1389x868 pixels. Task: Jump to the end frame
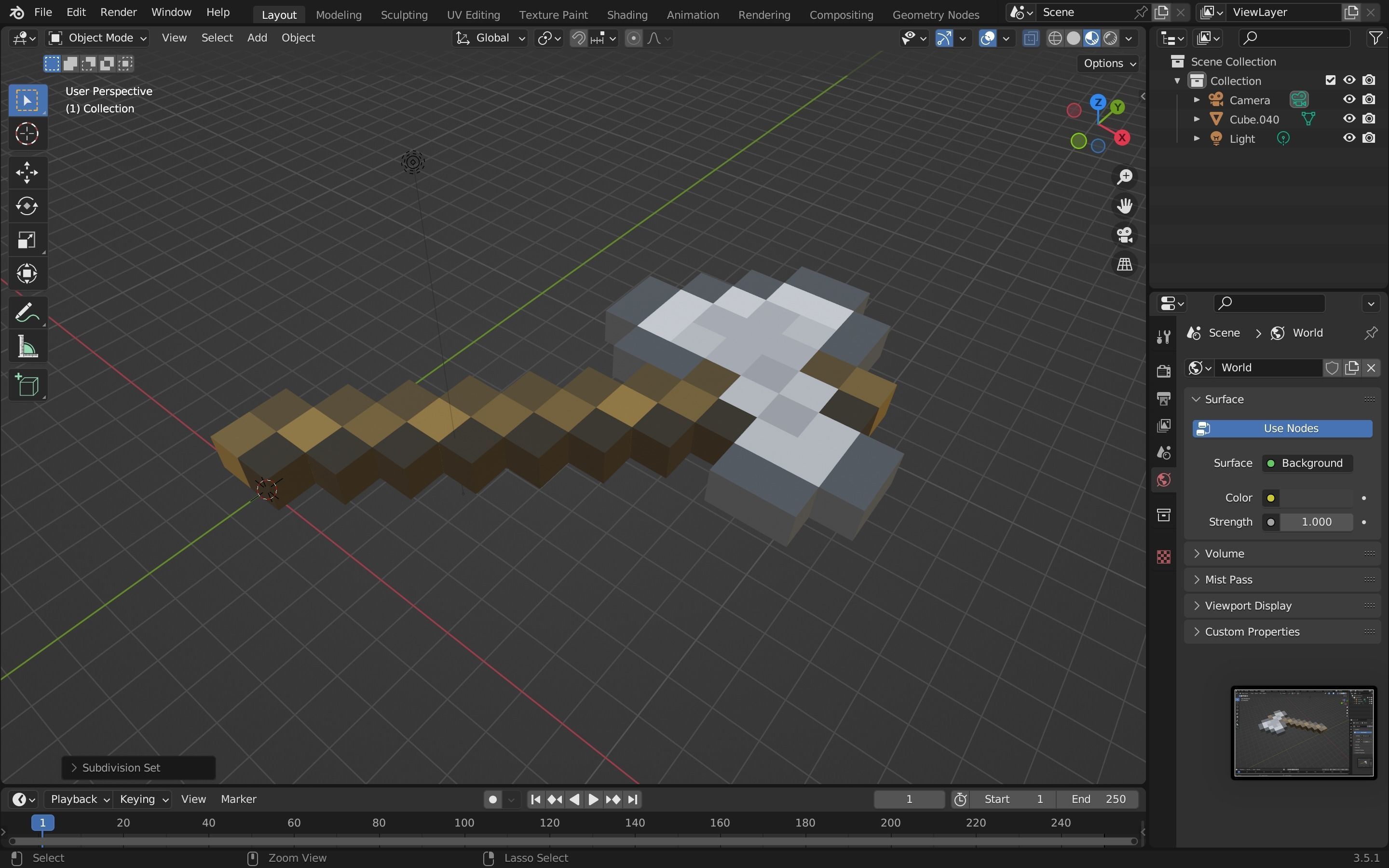tap(632, 799)
